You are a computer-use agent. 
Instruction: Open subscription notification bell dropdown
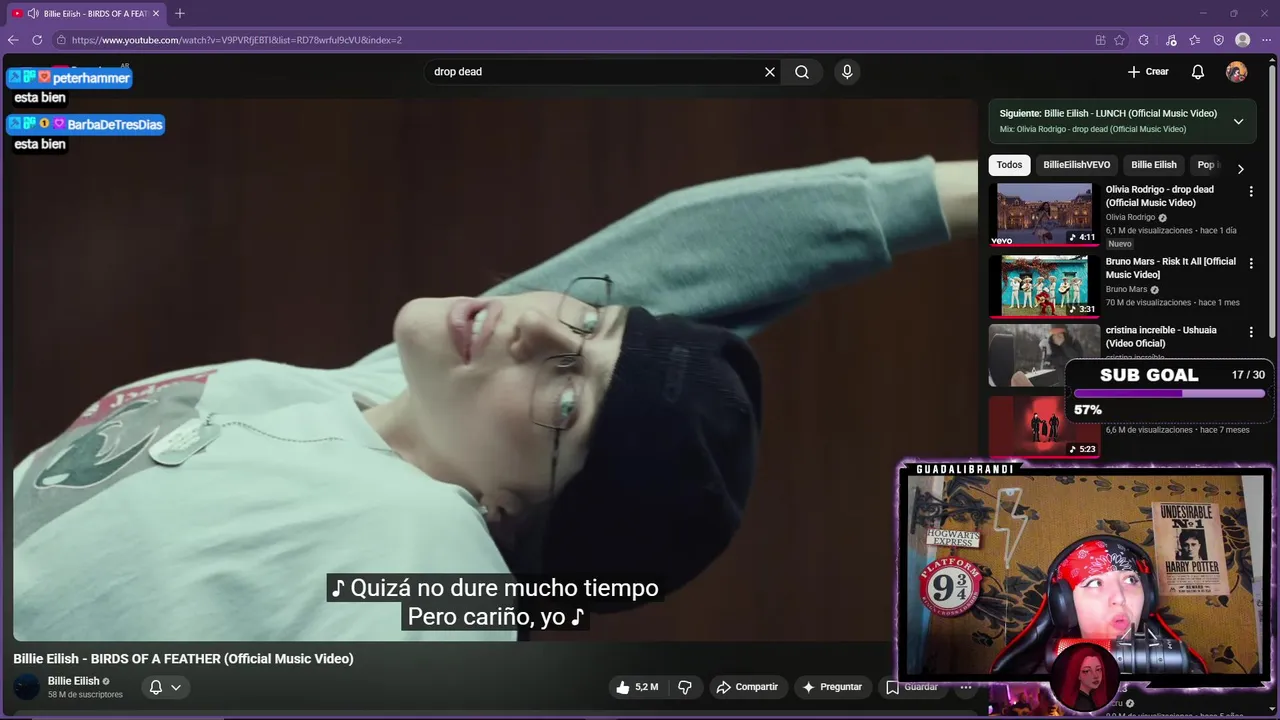click(164, 687)
